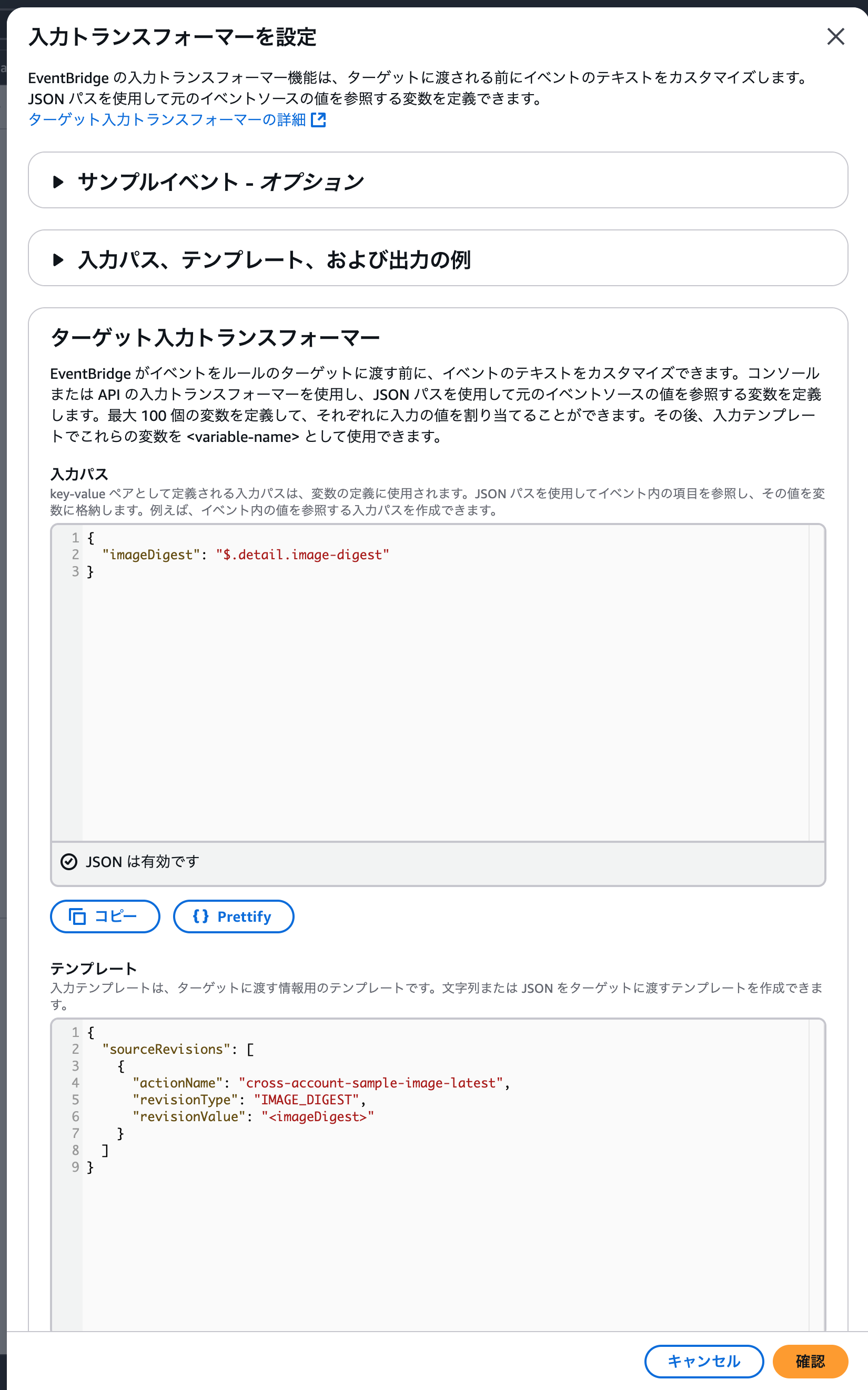Click the curly braces Prettify icon
This screenshot has height=1390, width=868.
(x=200, y=916)
